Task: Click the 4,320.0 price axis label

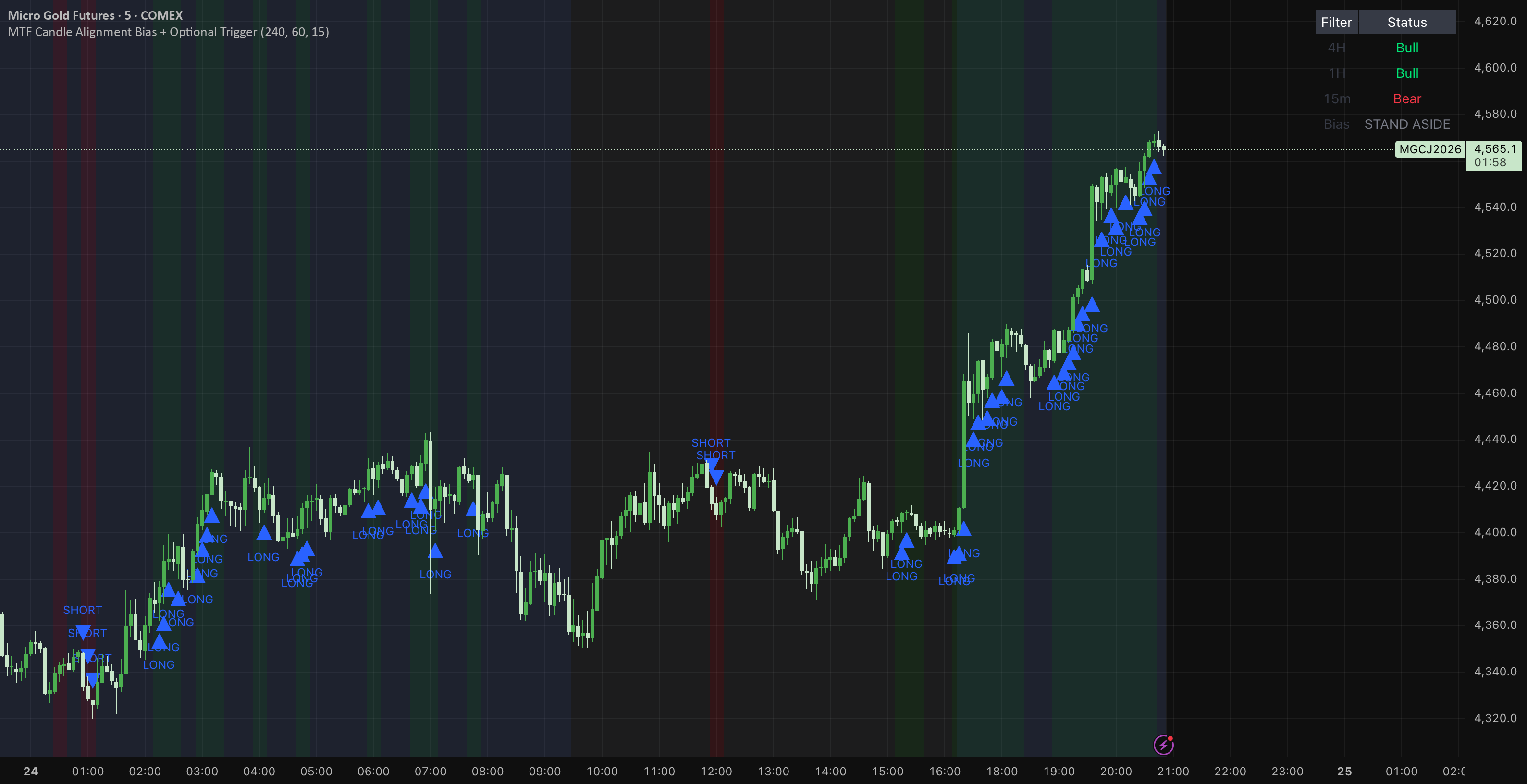Action: [x=1495, y=718]
